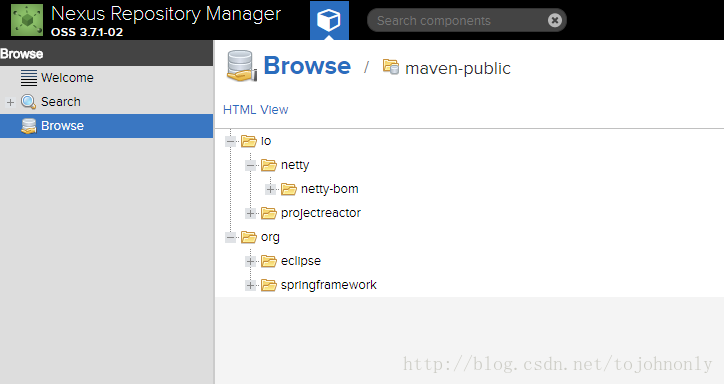The height and width of the screenshot is (384, 724).
Task: Clear search with the X icon
Action: pyautogui.click(x=555, y=20)
